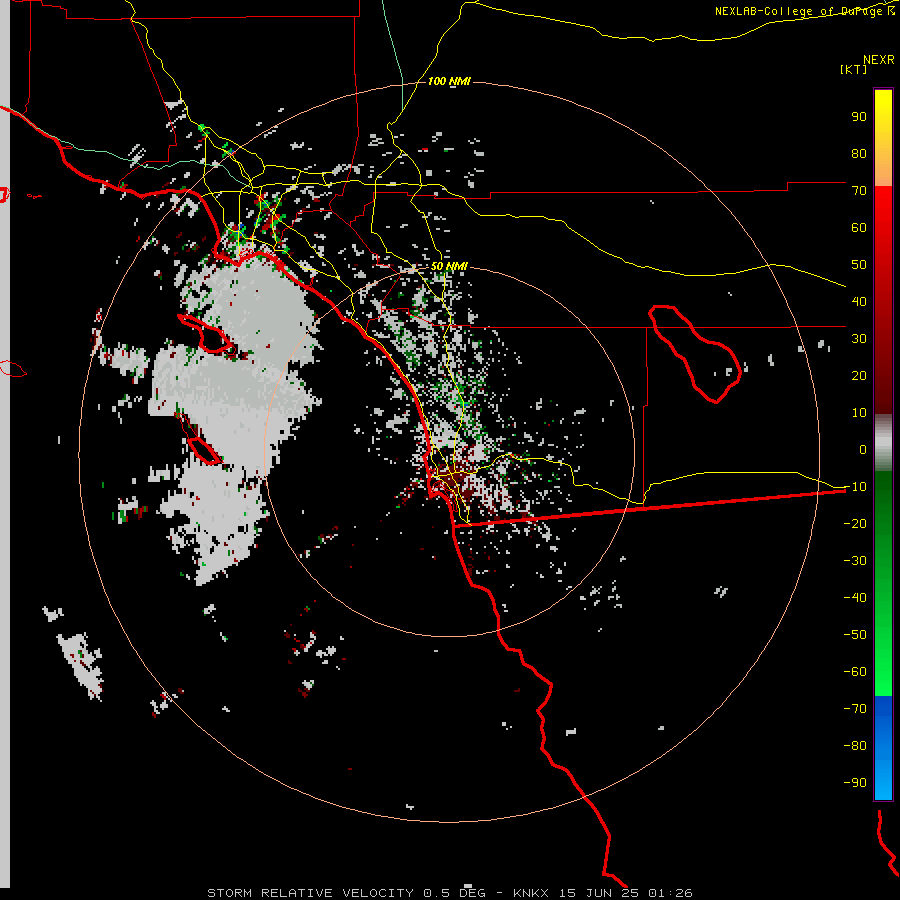Click the 100 NMI range ring label
The height and width of the screenshot is (900, 900).
coord(449,82)
